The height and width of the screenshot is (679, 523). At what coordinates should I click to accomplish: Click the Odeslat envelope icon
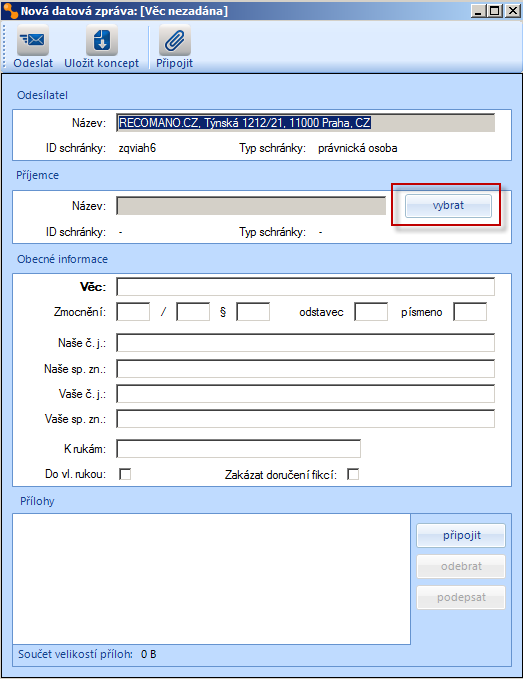(x=33, y=40)
